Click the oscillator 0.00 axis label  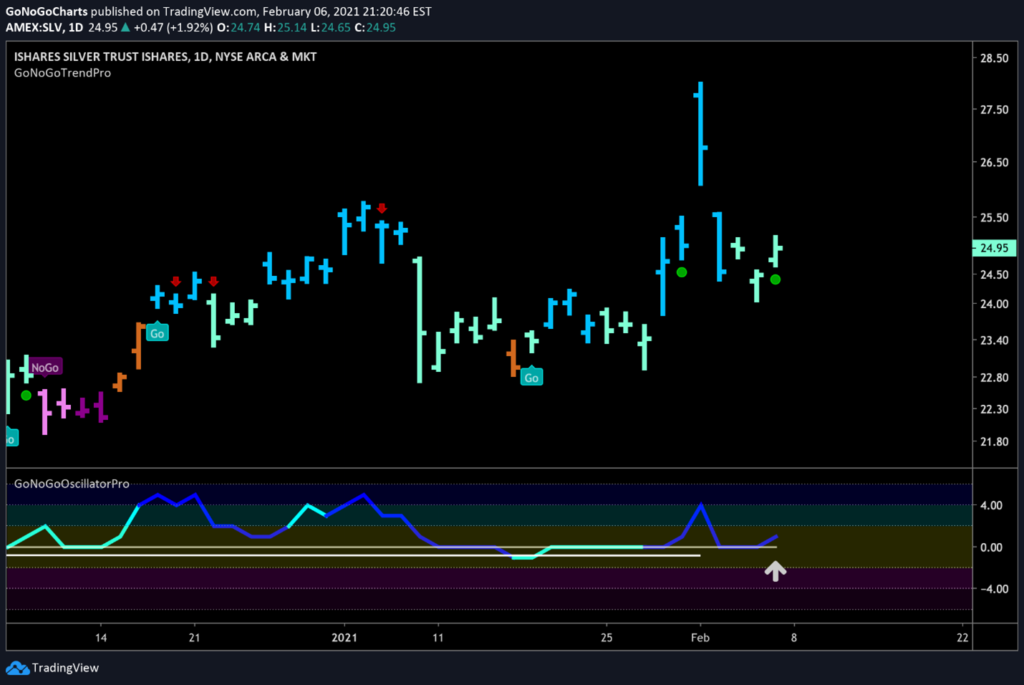991,547
